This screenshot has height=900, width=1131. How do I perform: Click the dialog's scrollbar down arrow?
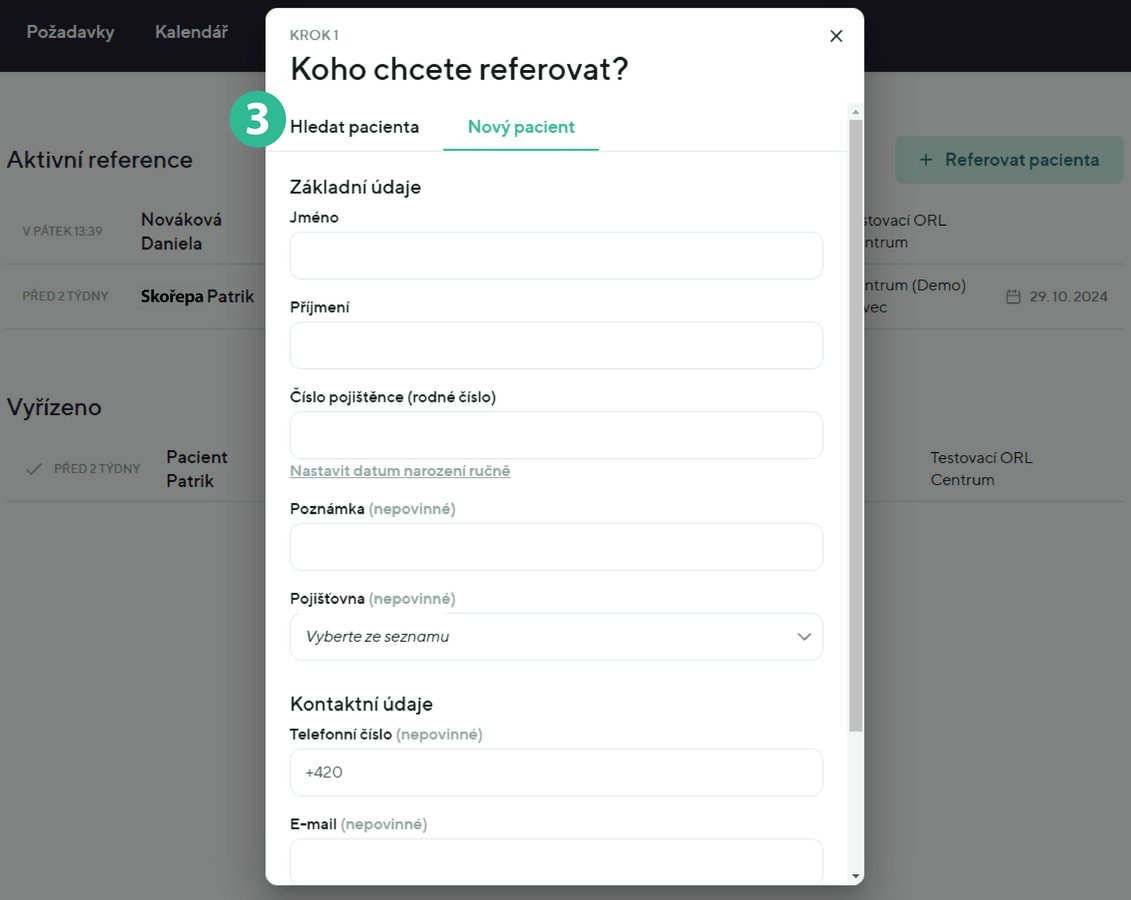(x=855, y=876)
